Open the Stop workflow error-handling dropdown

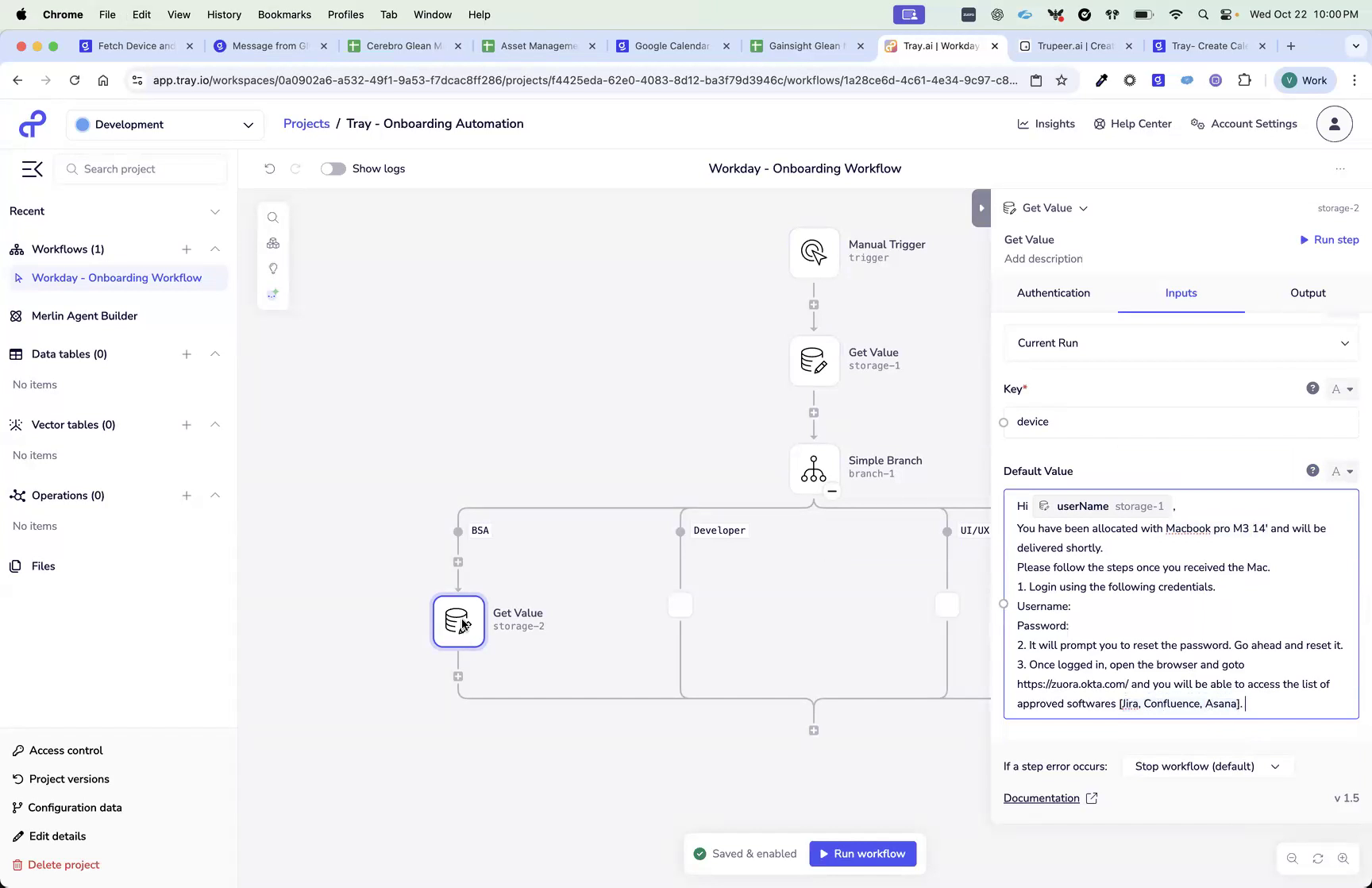click(x=1206, y=766)
